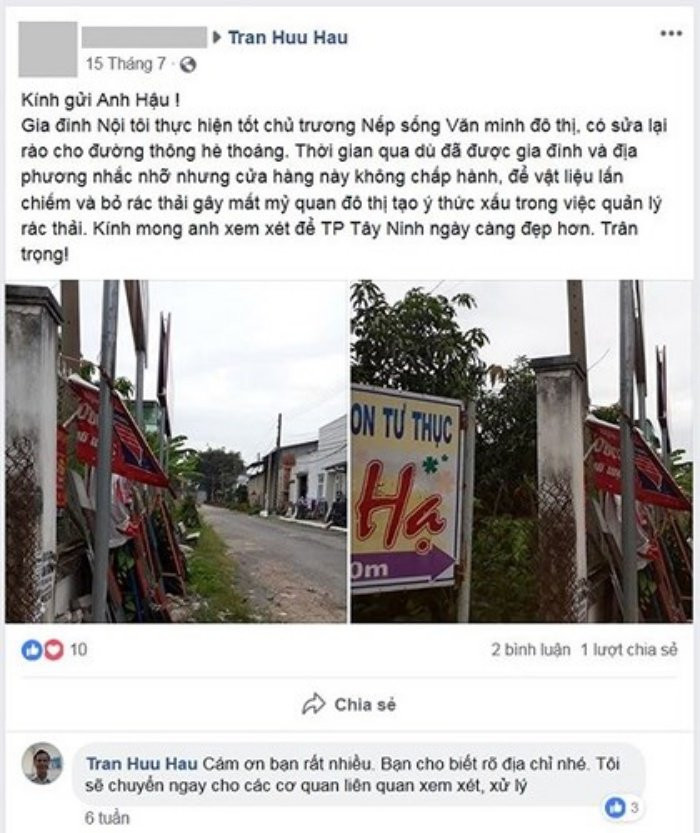The width and height of the screenshot is (700, 833).
Task: Click the red heart reaction icon
Action: coord(53,650)
